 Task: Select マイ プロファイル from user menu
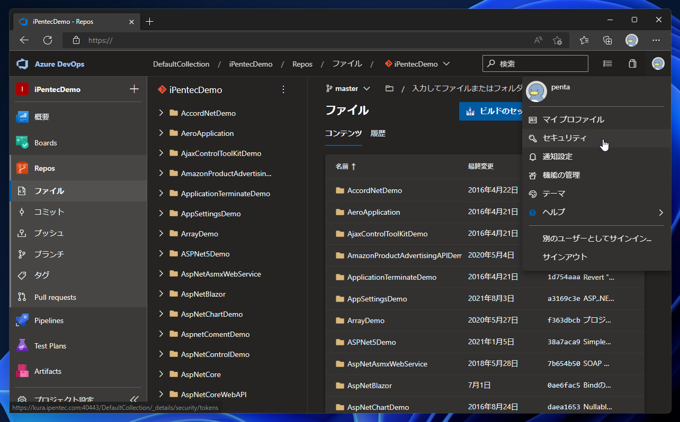(x=596, y=119)
